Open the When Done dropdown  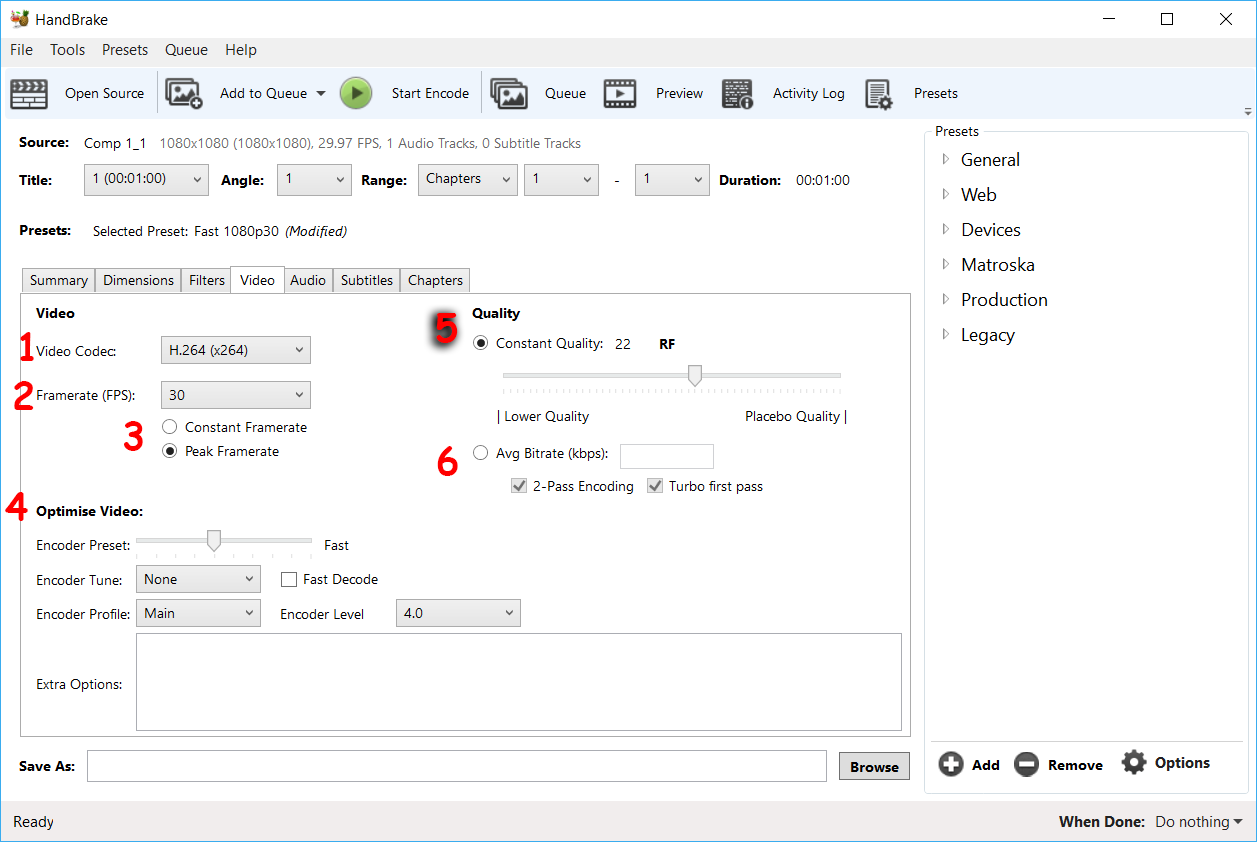click(x=1199, y=822)
